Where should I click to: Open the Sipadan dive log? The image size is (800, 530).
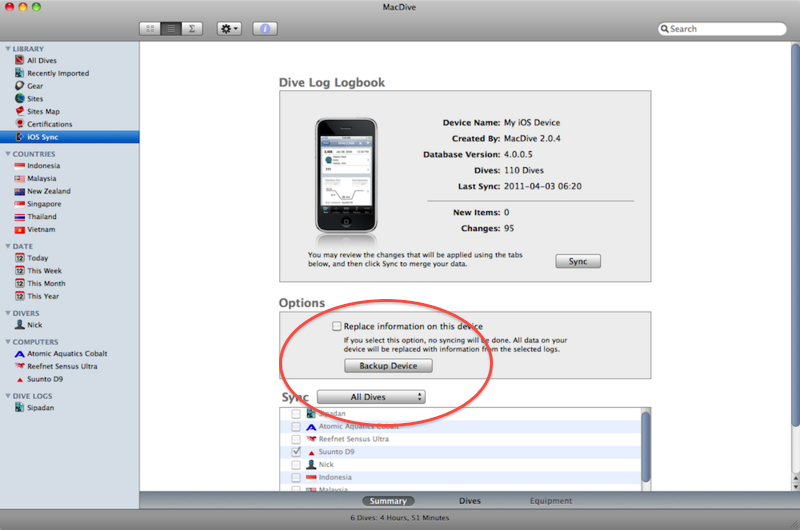(x=42, y=408)
